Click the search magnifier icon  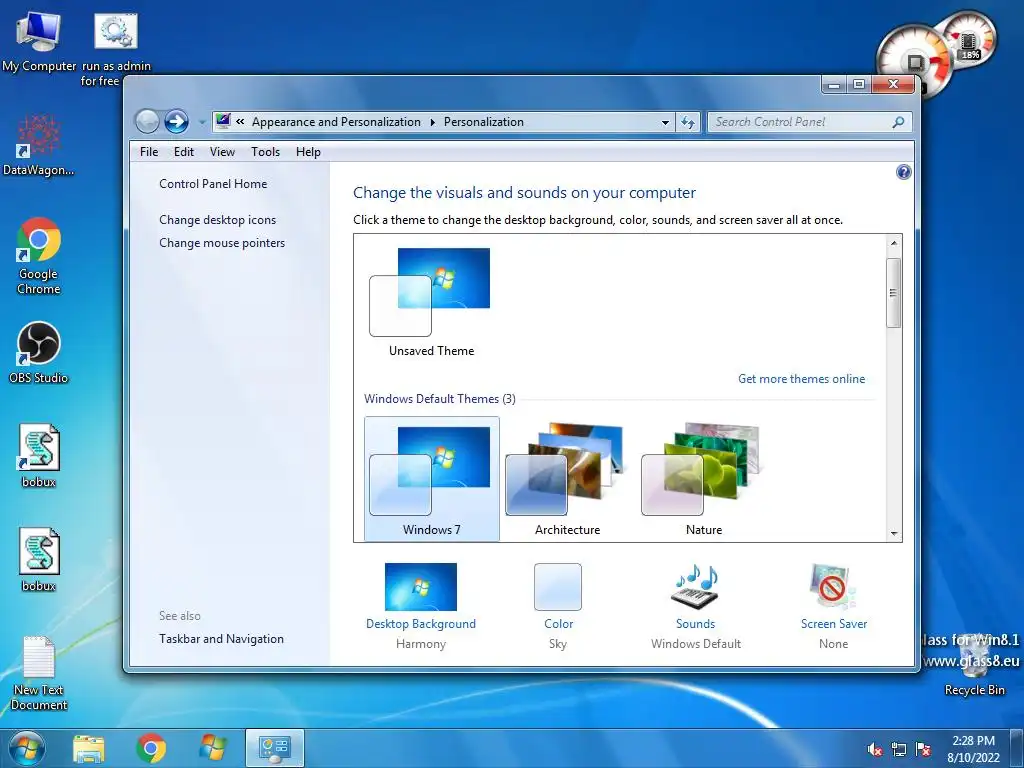898,122
